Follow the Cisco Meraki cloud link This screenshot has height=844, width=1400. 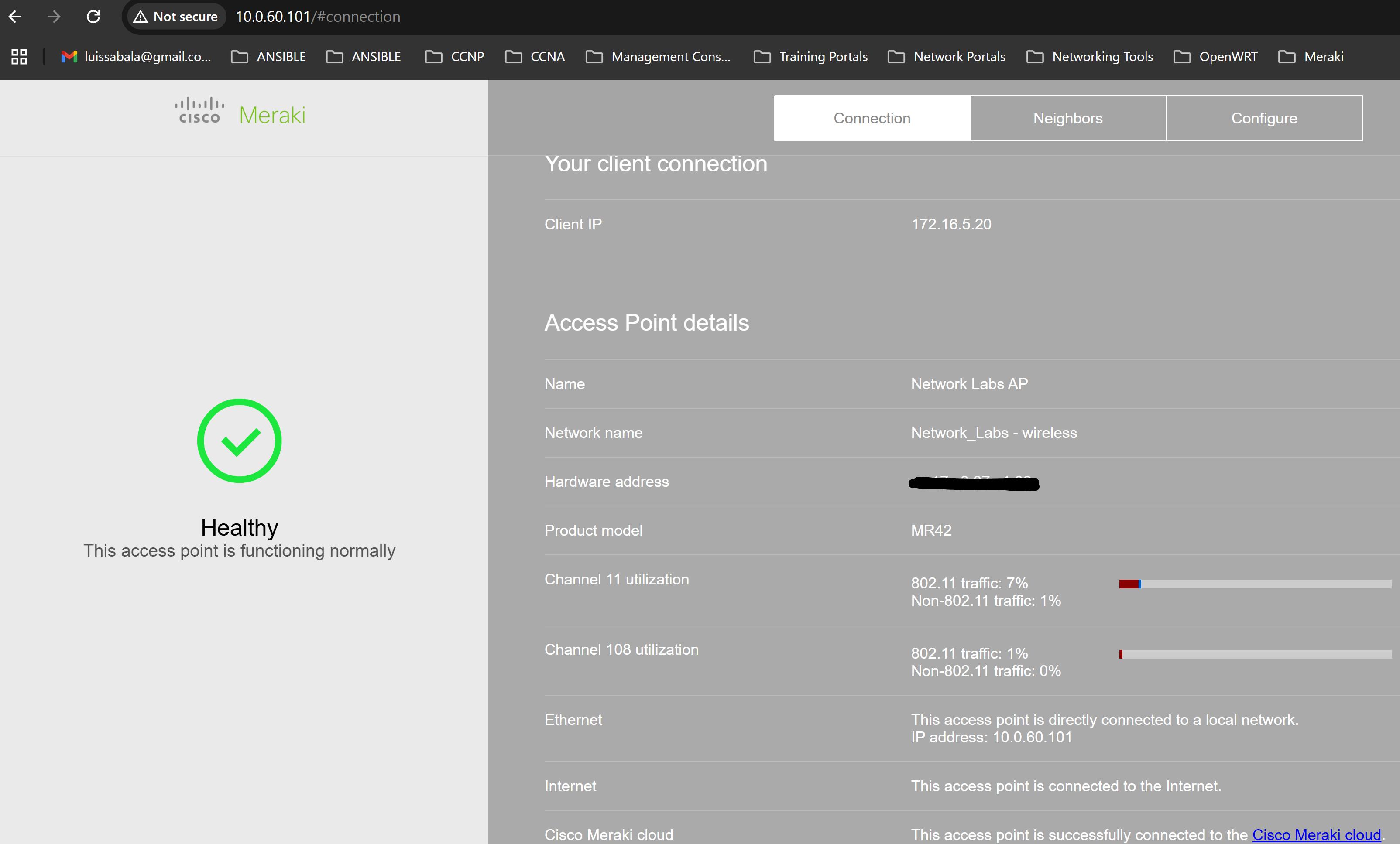click(x=1317, y=834)
